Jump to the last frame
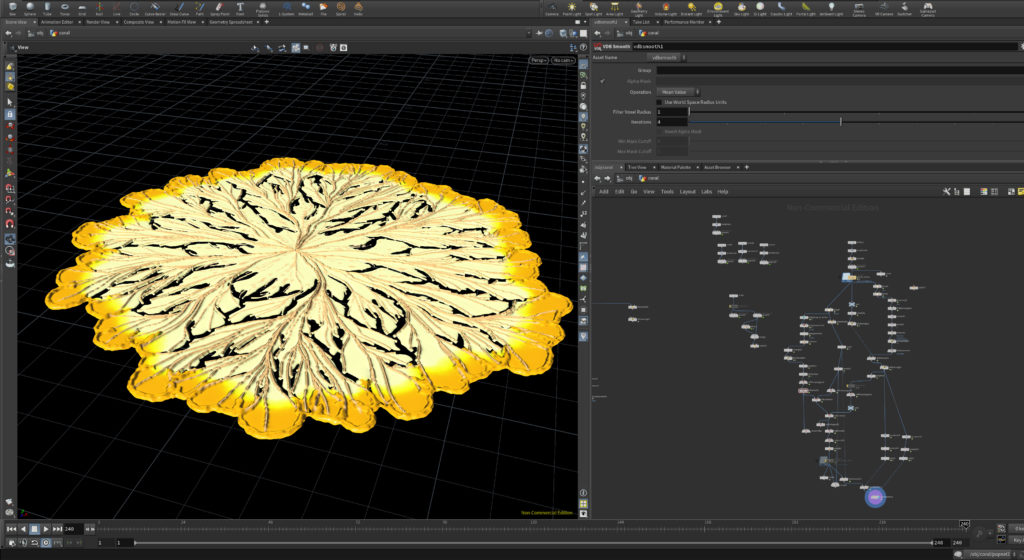Screen dimensions: 1024x560 pyautogui.click(x=57, y=529)
